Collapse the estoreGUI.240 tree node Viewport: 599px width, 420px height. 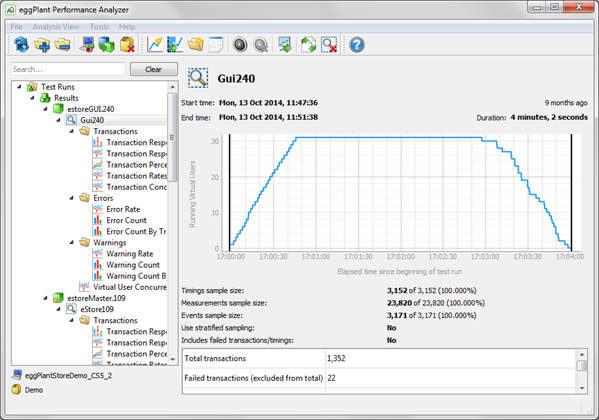[x=45, y=109]
